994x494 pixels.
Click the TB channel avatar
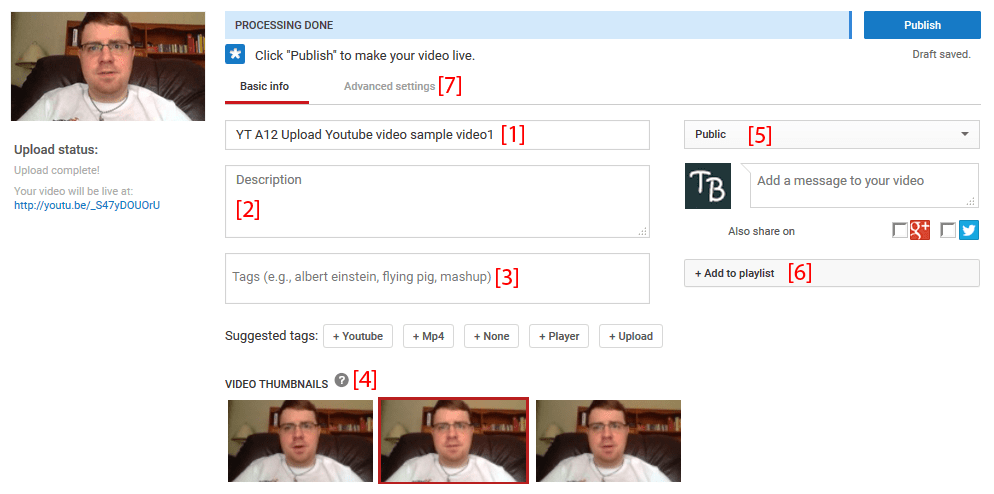click(707, 186)
